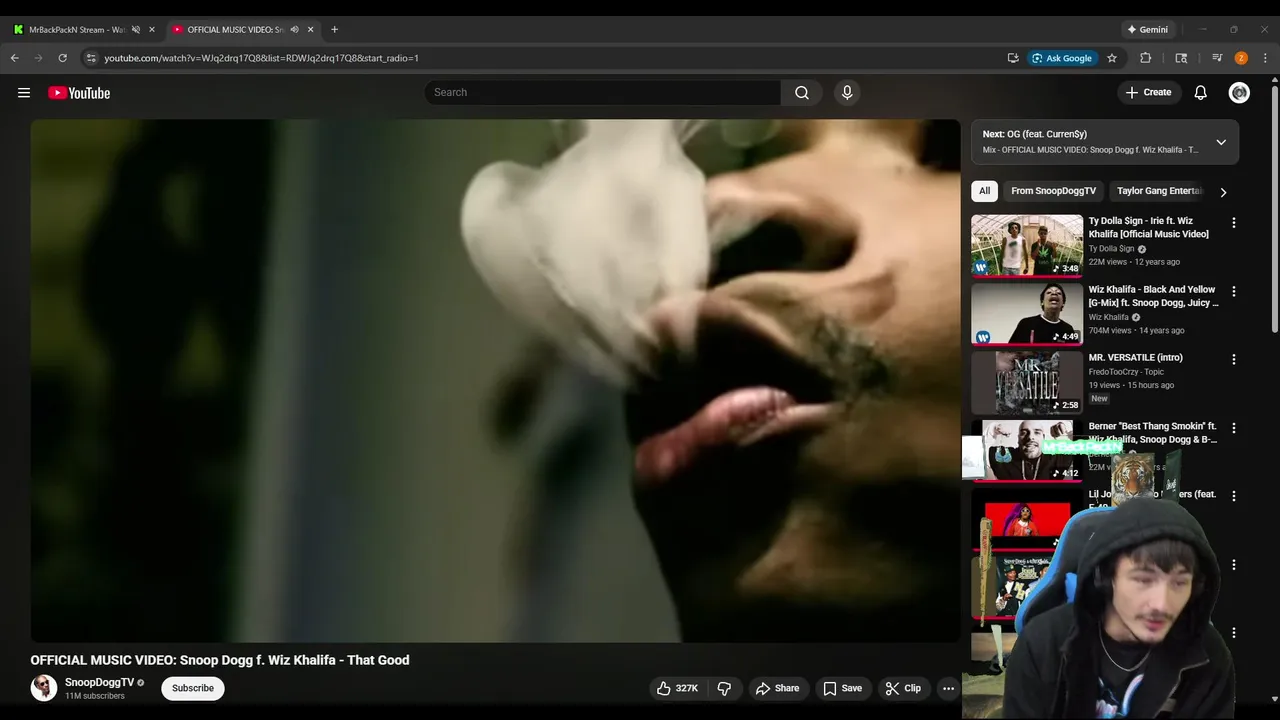Open the MR. VERSATILE (intro) thumbnail

pyautogui.click(x=1027, y=381)
